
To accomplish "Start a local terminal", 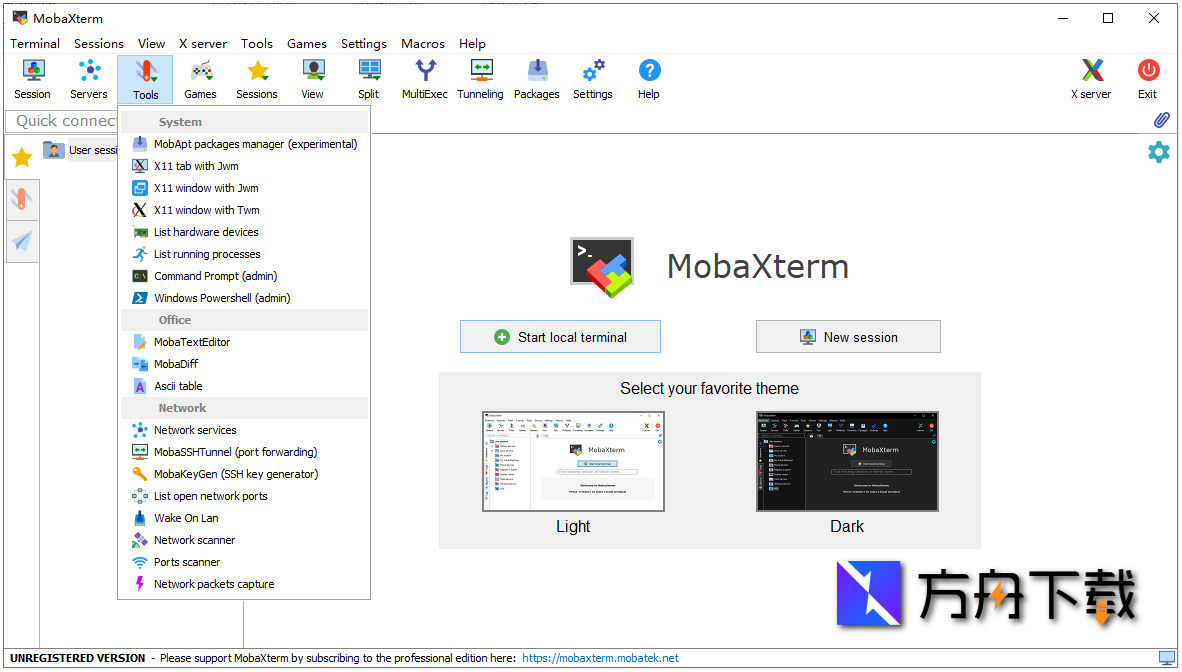I will click(560, 336).
